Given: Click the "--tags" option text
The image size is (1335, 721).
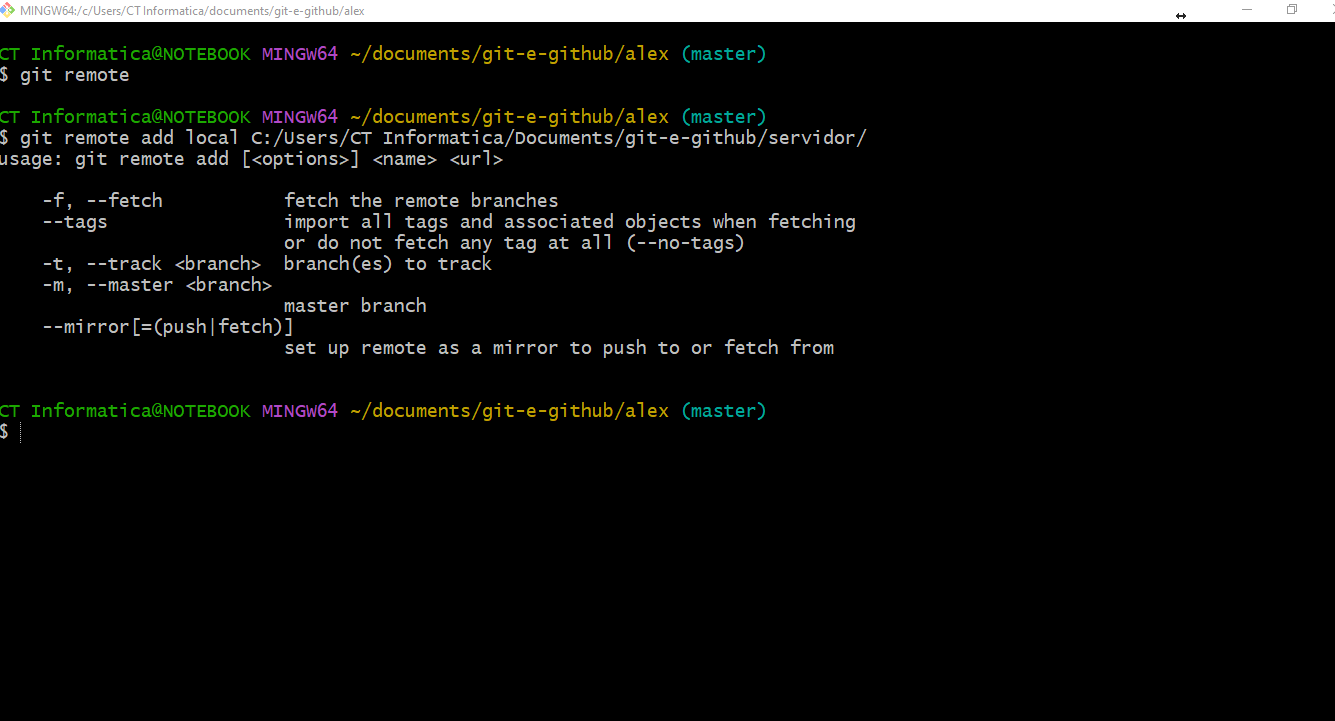Looking at the screenshot, I should coord(75,222).
